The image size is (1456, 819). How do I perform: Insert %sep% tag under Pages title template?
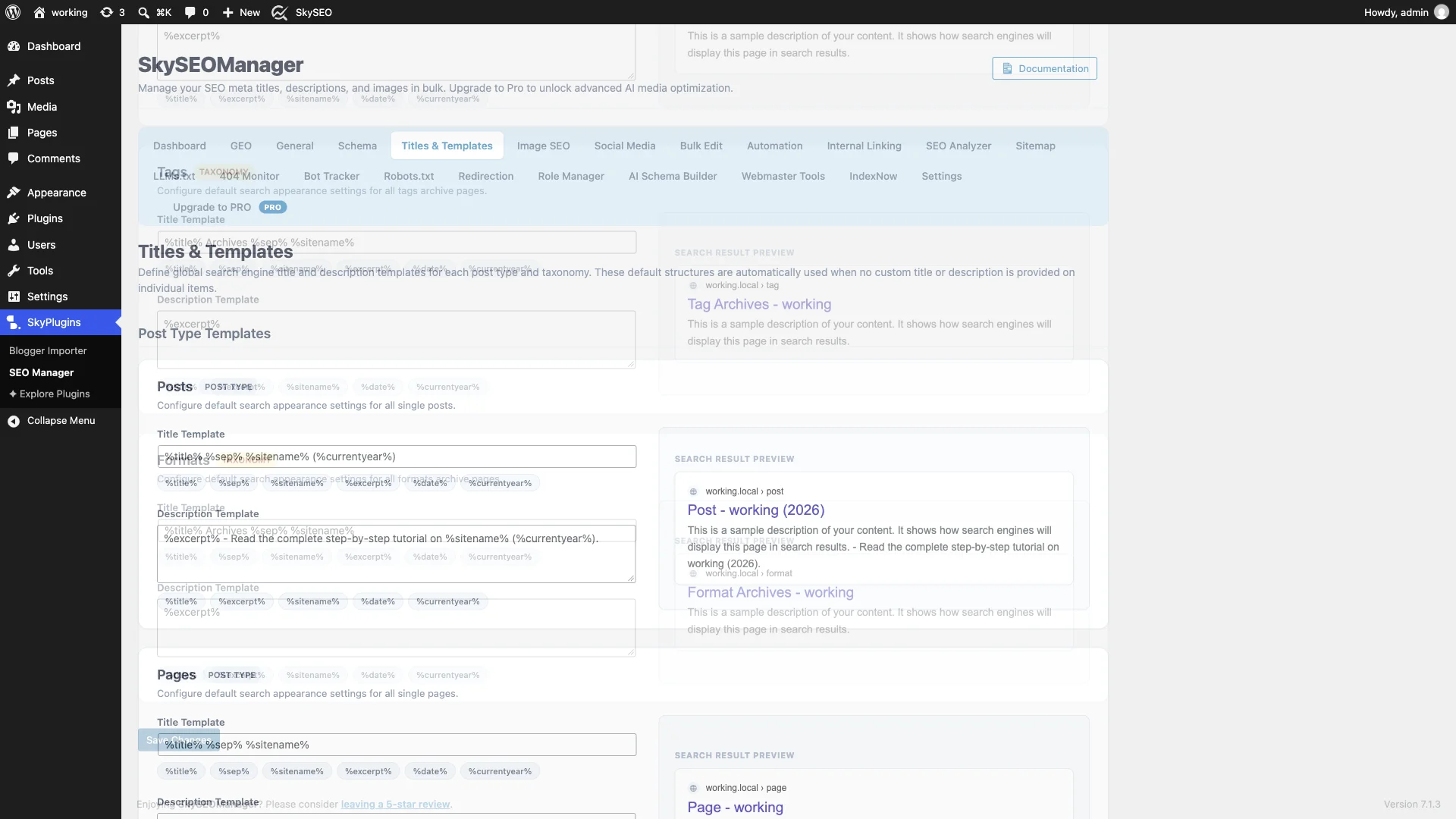(x=234, y=771)
